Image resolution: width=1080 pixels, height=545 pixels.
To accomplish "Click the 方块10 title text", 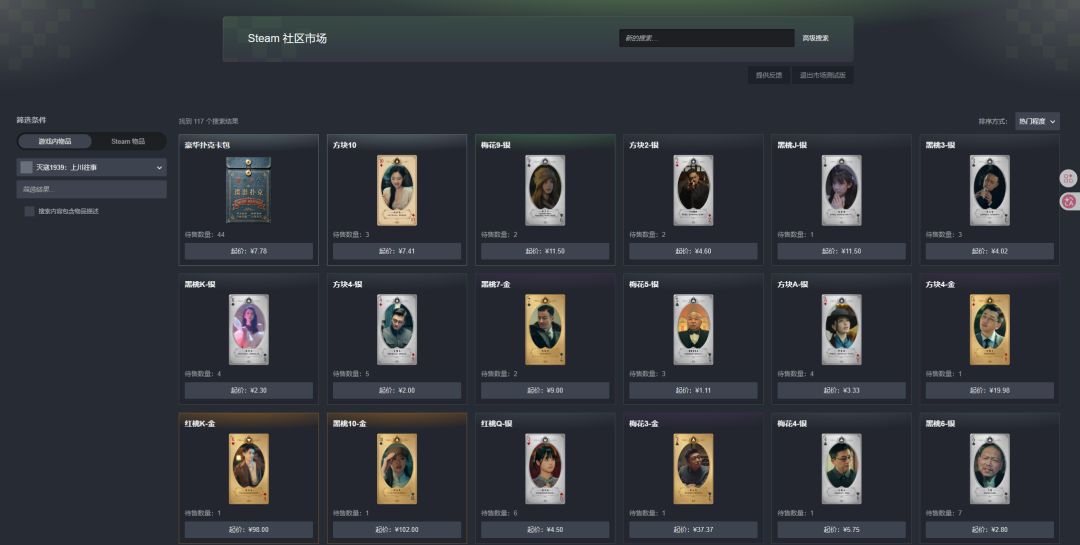I will tap(344, 145).
